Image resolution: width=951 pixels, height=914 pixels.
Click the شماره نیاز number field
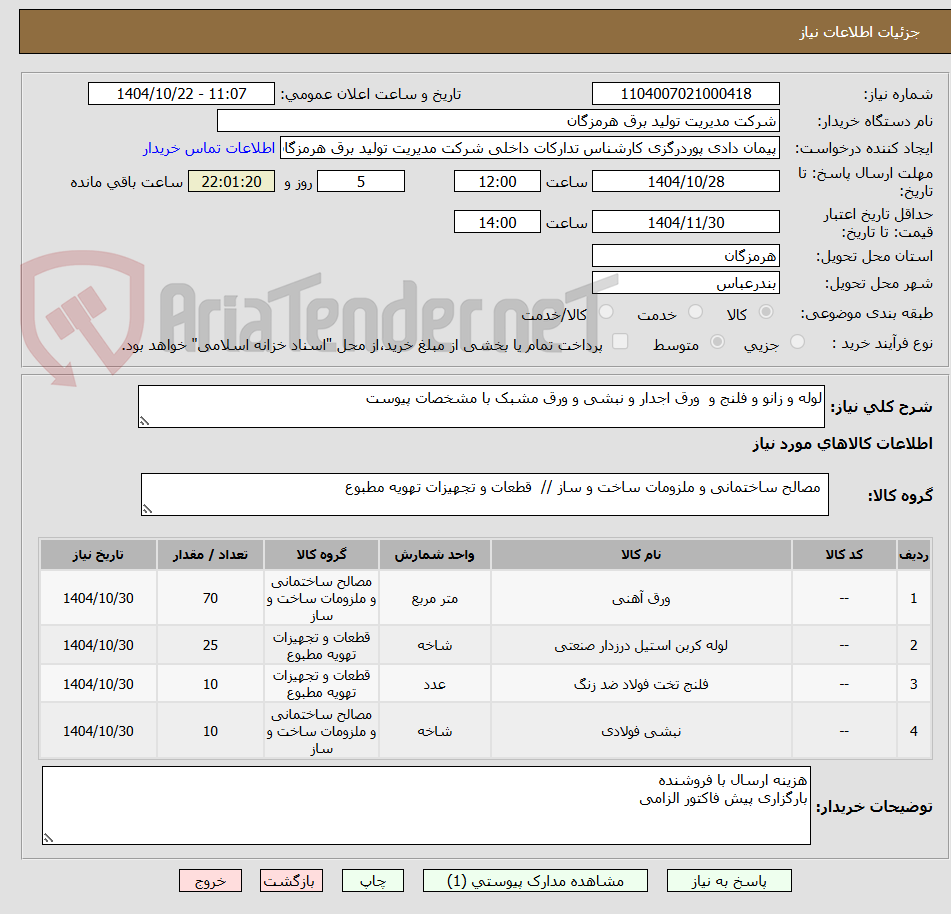[x=685, y=94]
